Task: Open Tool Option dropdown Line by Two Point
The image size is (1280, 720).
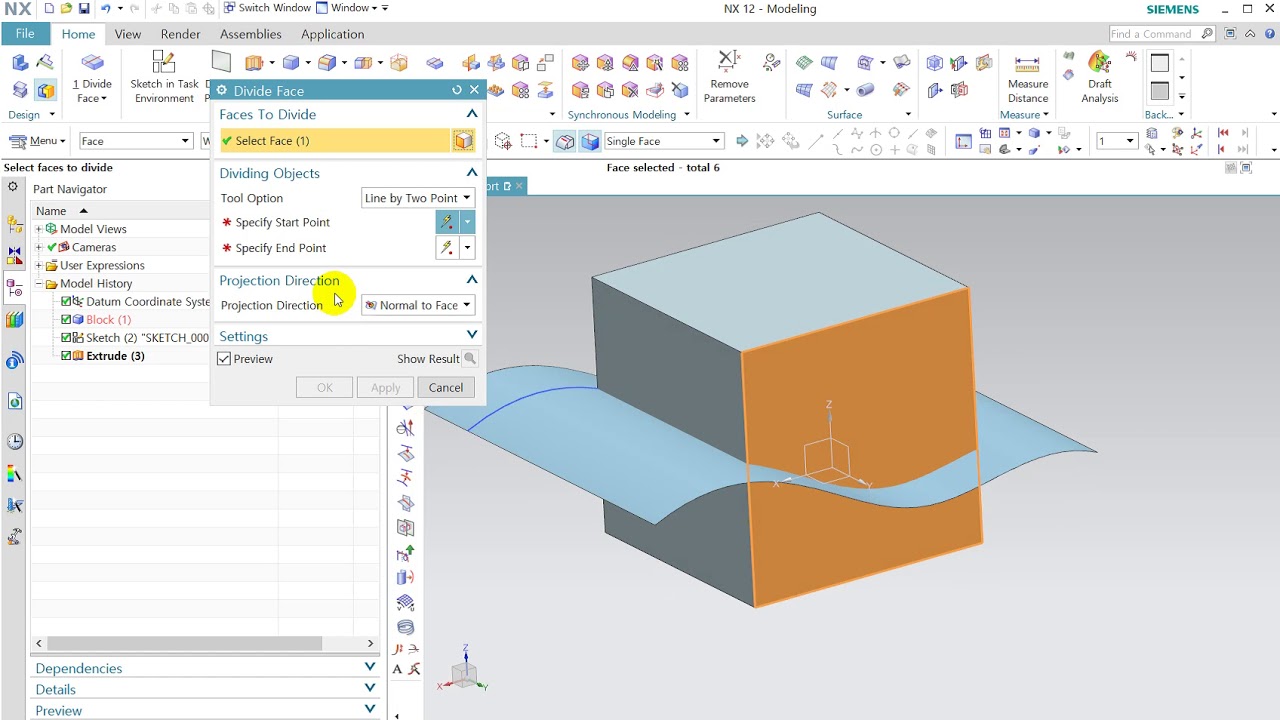Action: pos(417,198)
